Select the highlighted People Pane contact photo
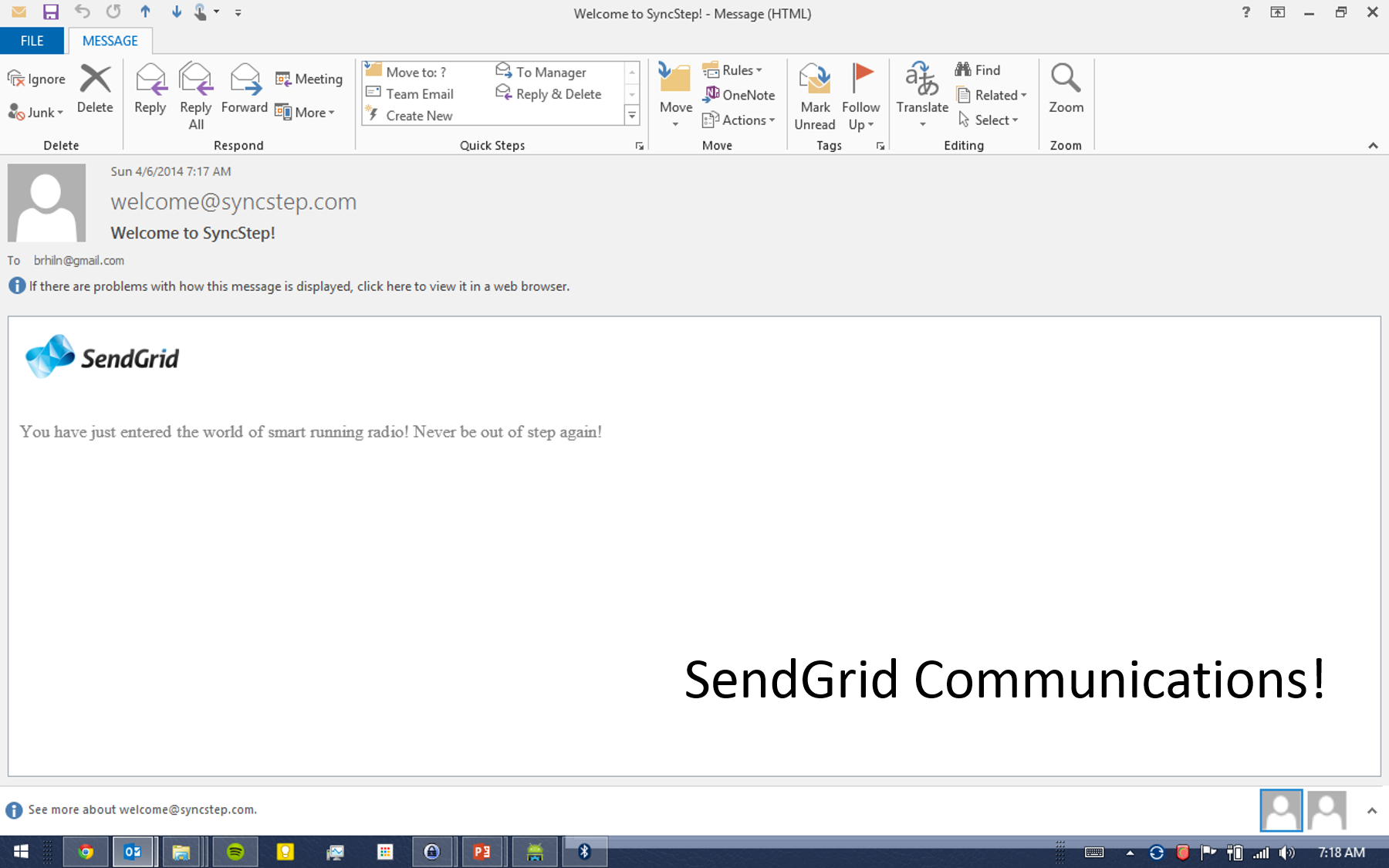Viewport: 1389px width, 868px height. point(1281,810)
